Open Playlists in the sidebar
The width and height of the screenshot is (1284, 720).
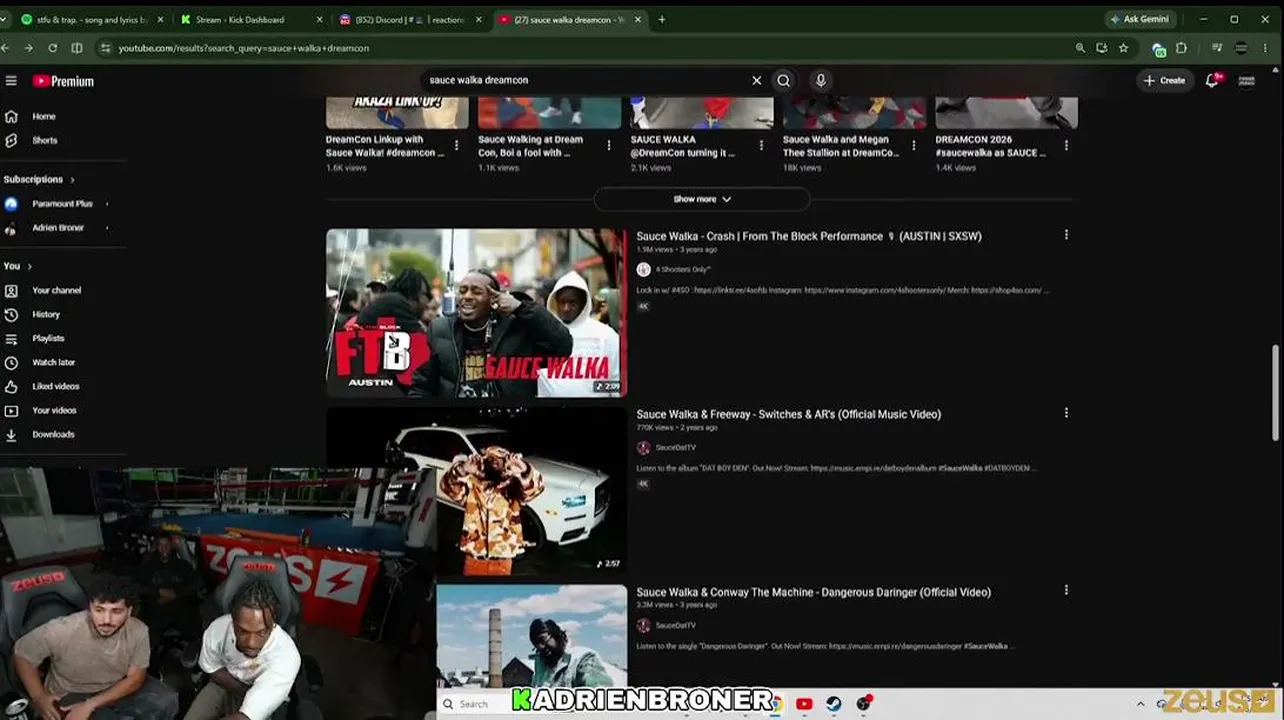[x=48, y=338]
